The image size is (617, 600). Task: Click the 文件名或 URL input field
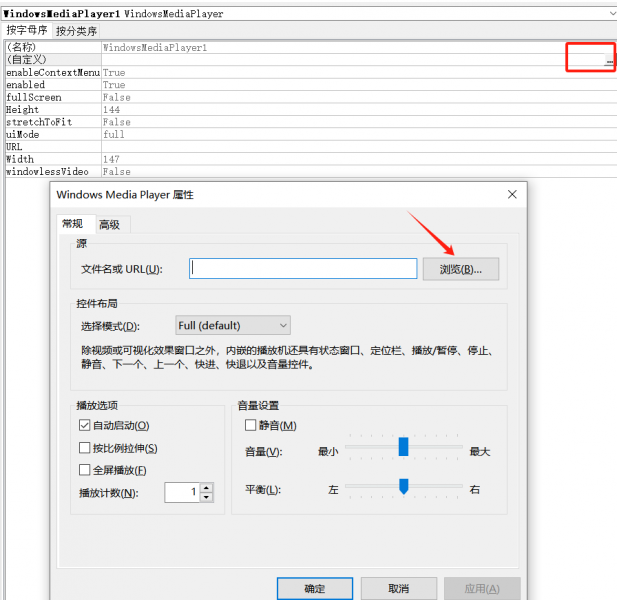pyautogui.click(x=303, y=269)
